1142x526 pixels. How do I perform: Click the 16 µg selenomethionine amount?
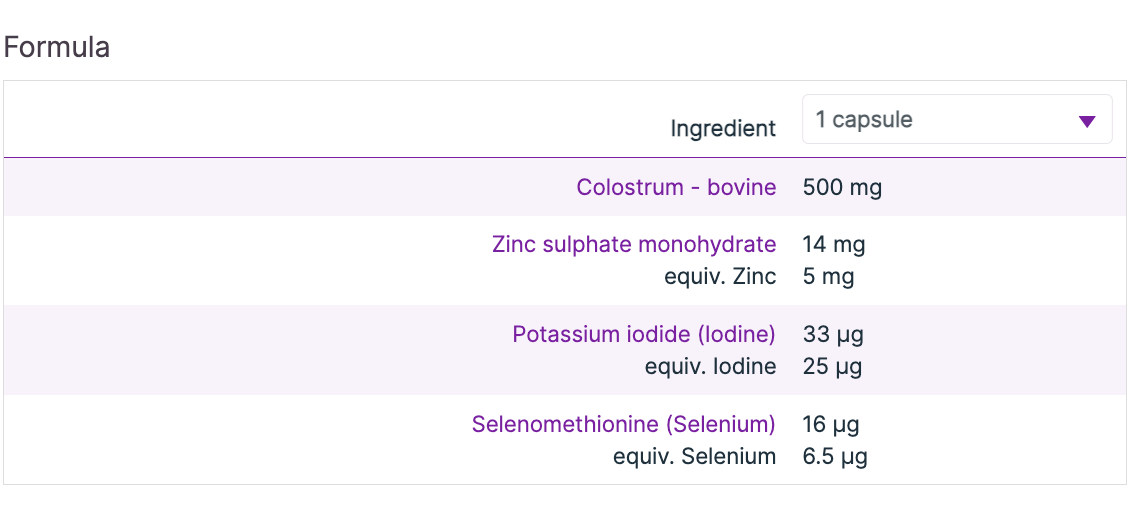pyautogui.click(x=831, y=424)
